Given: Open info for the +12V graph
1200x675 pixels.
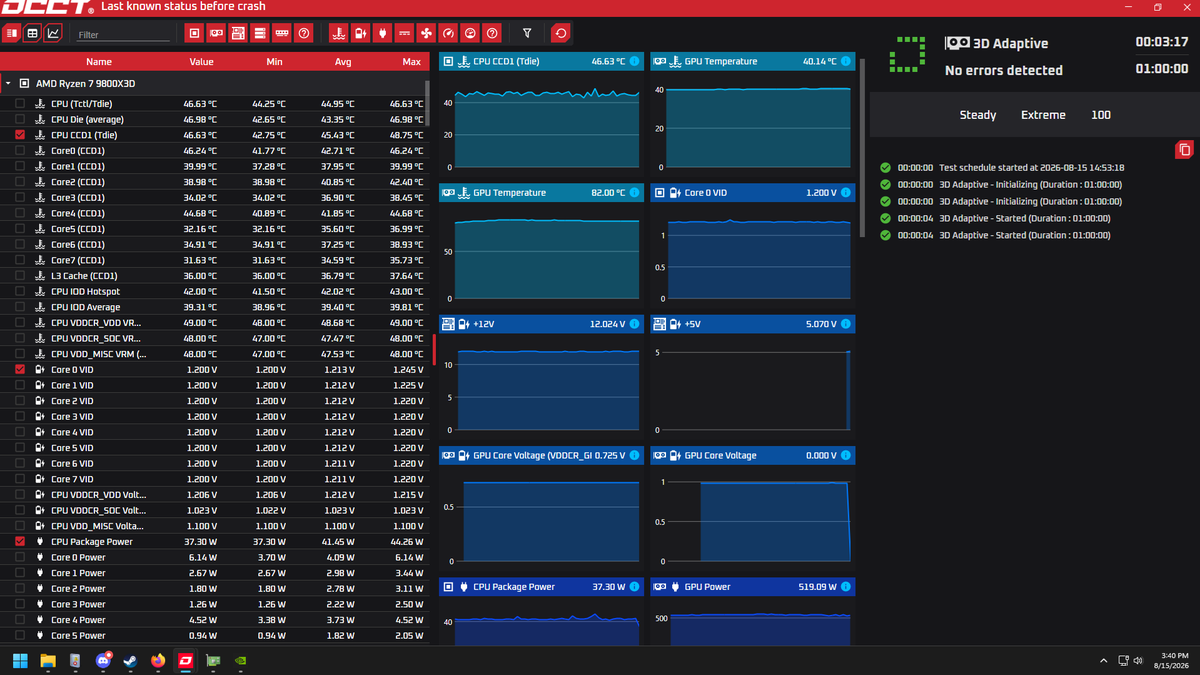Looking at the screenshot, I should tap(634, 324).
